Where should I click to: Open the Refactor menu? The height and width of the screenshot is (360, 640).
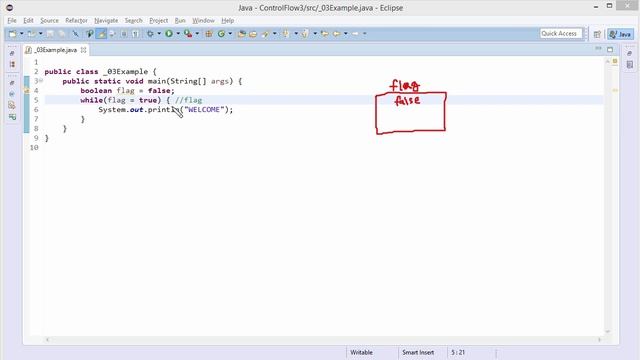point(76,20)
